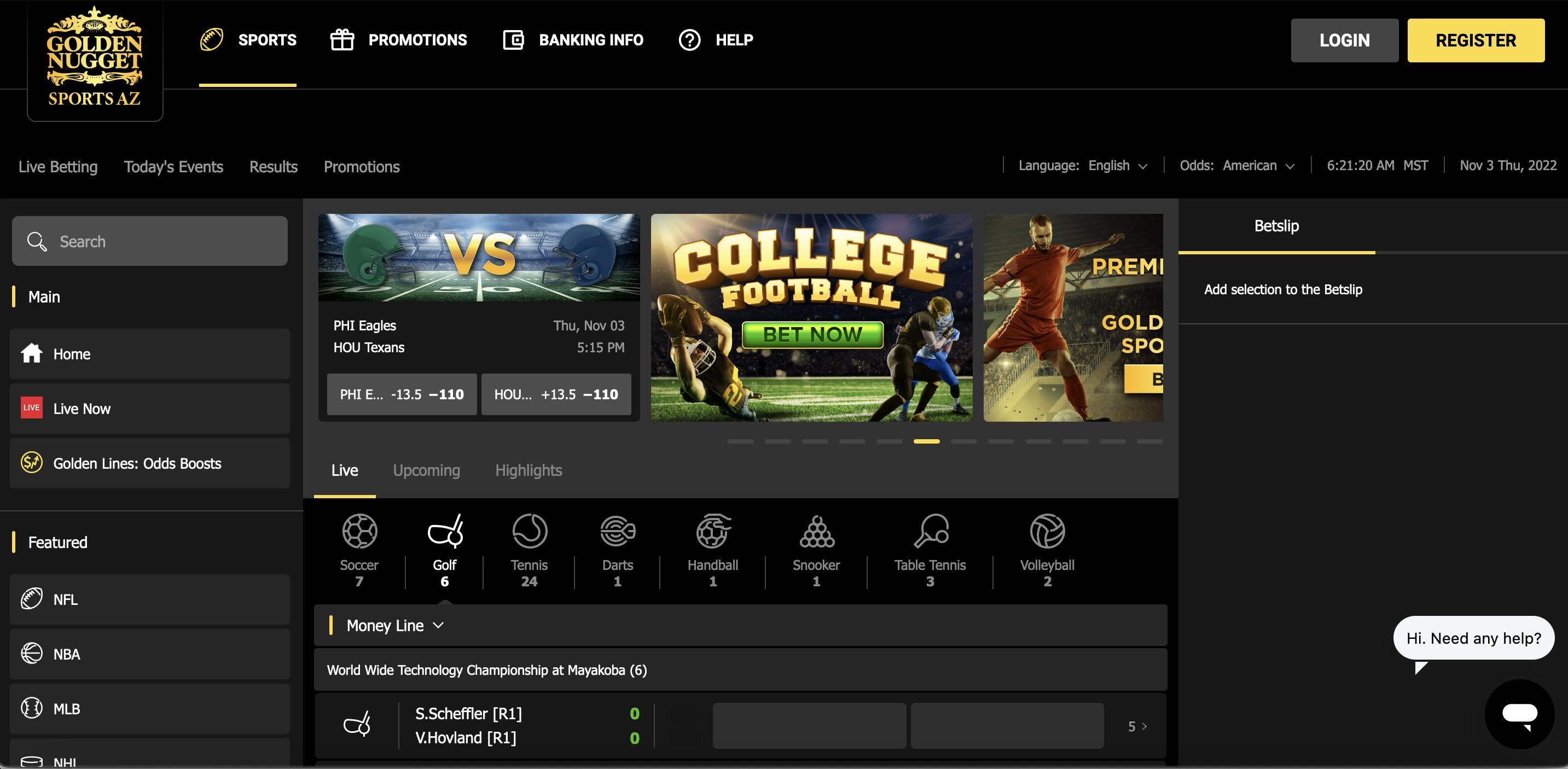Switch to the Highlights tab
Image resolution: width=1568 pixels, height=769 pixels.
tap(528, 470)
